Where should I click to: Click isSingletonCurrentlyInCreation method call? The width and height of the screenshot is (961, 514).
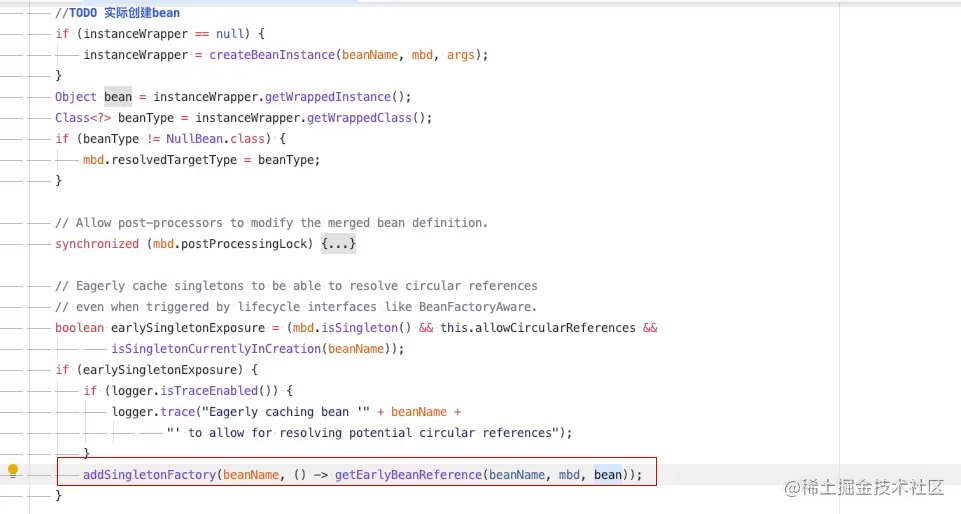pos(216,349)
